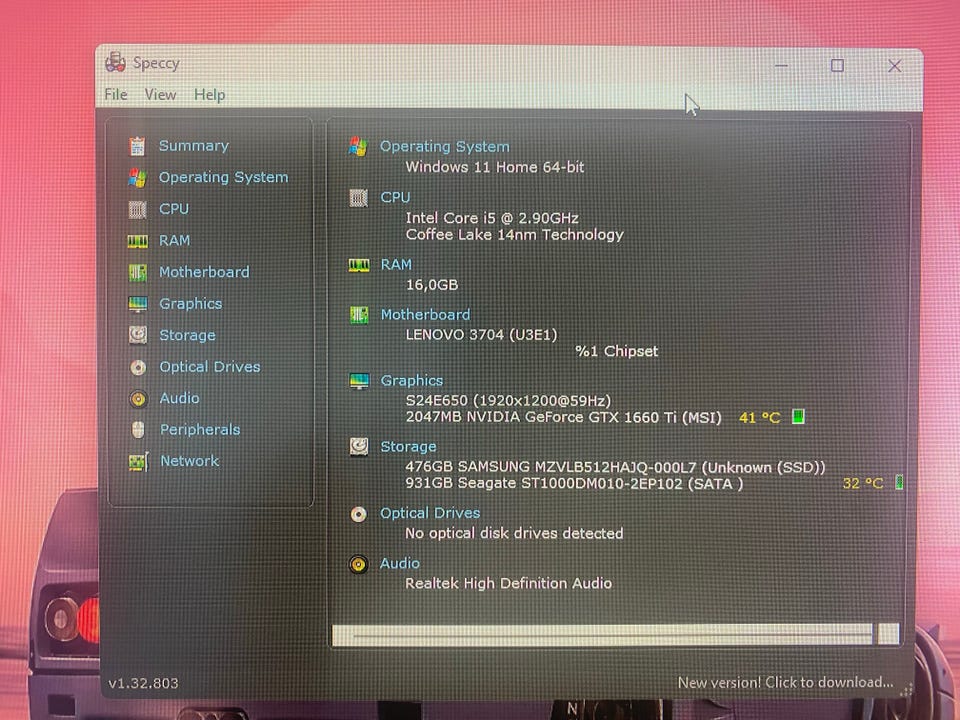
Task: Click the text Windows 11 Home 64-bit
Action: [495, 167]
